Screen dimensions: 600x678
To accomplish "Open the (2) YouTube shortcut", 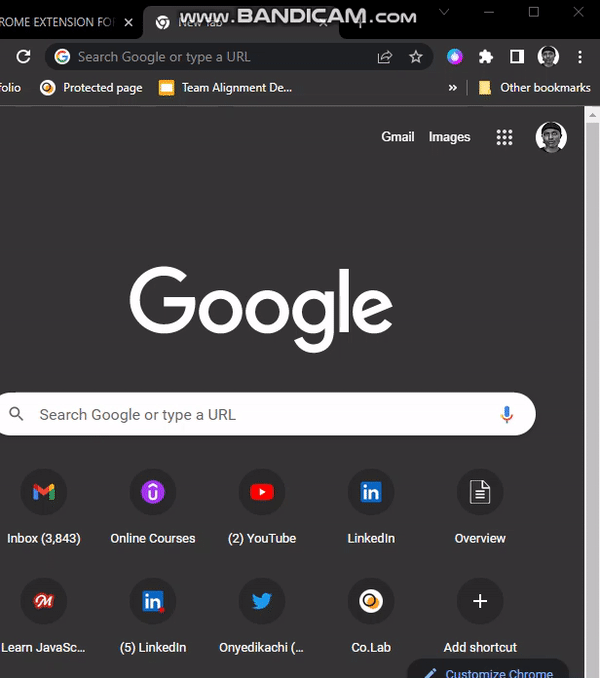I will point(262,508).
